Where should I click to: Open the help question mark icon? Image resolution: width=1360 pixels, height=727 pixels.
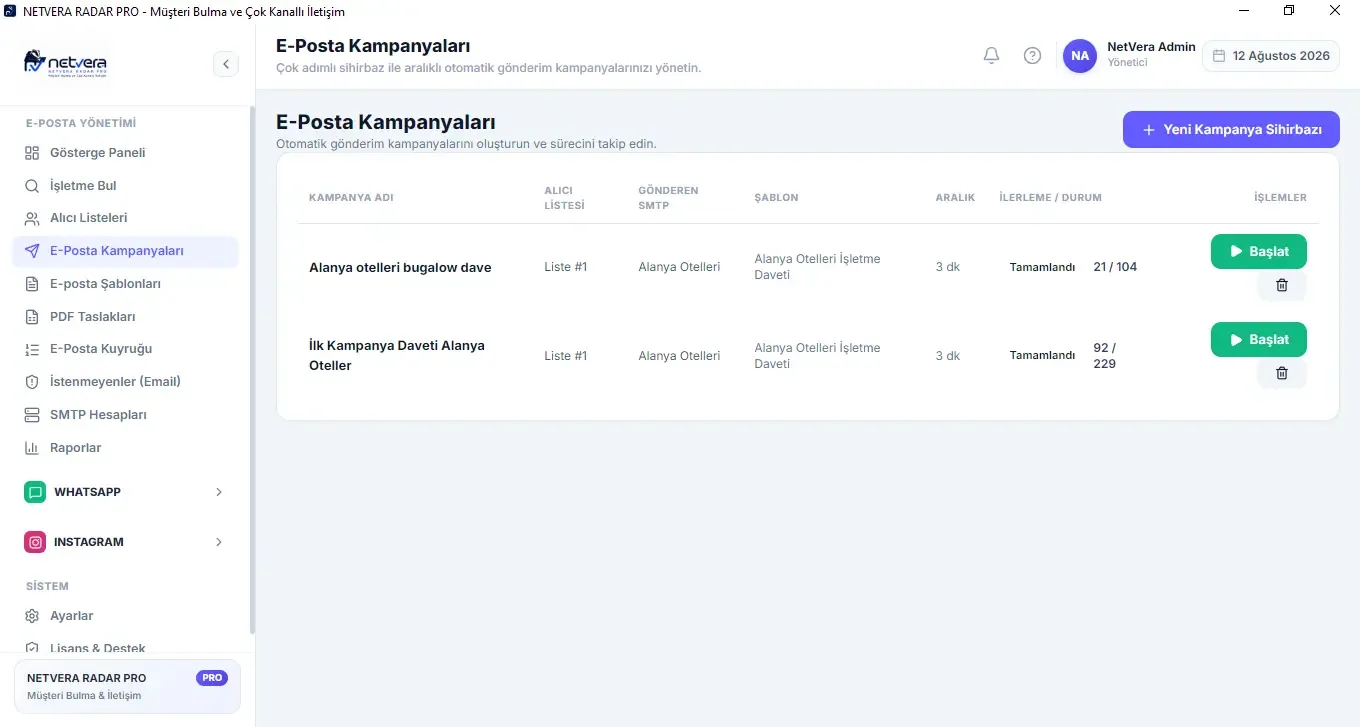[x=1032, y=56]
